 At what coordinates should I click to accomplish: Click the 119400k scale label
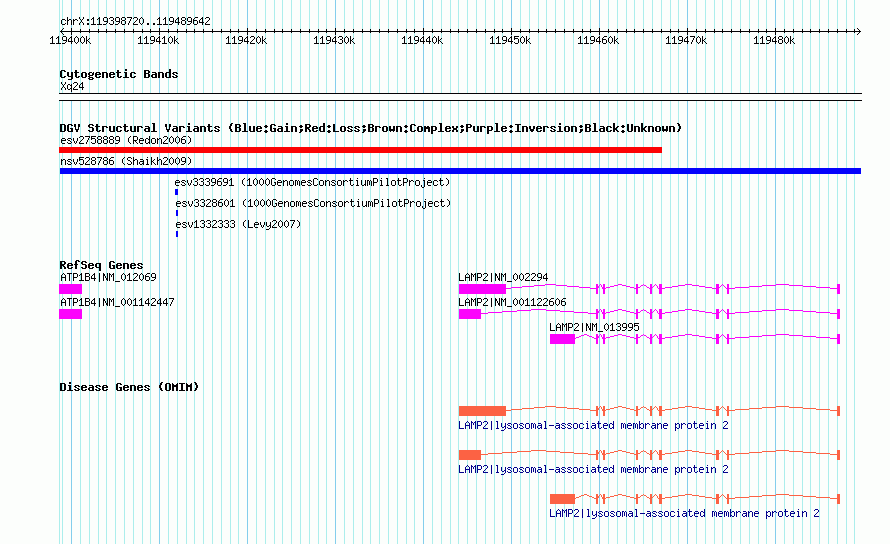coord(70,40)
